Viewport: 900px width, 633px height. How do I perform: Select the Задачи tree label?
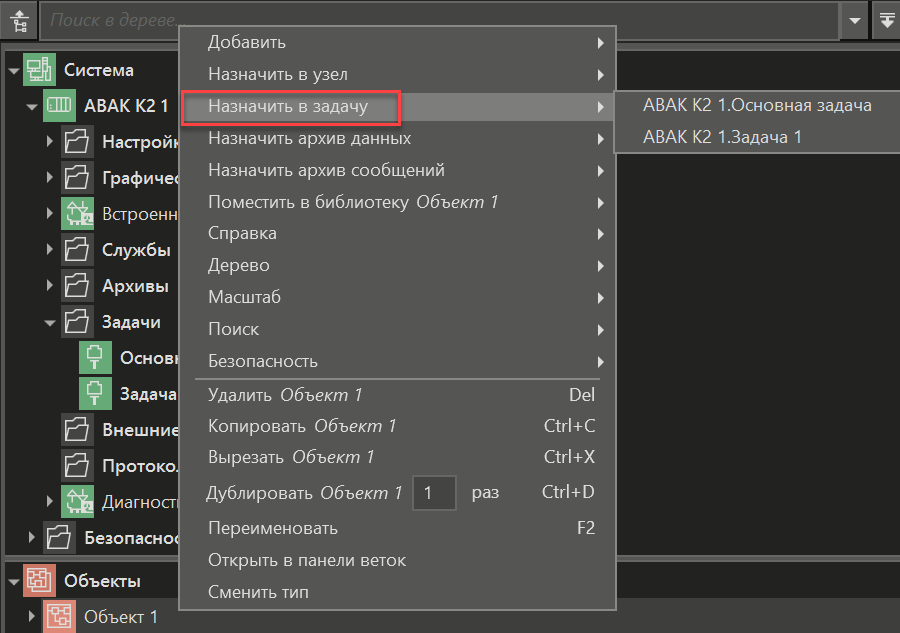coord(131,323)
